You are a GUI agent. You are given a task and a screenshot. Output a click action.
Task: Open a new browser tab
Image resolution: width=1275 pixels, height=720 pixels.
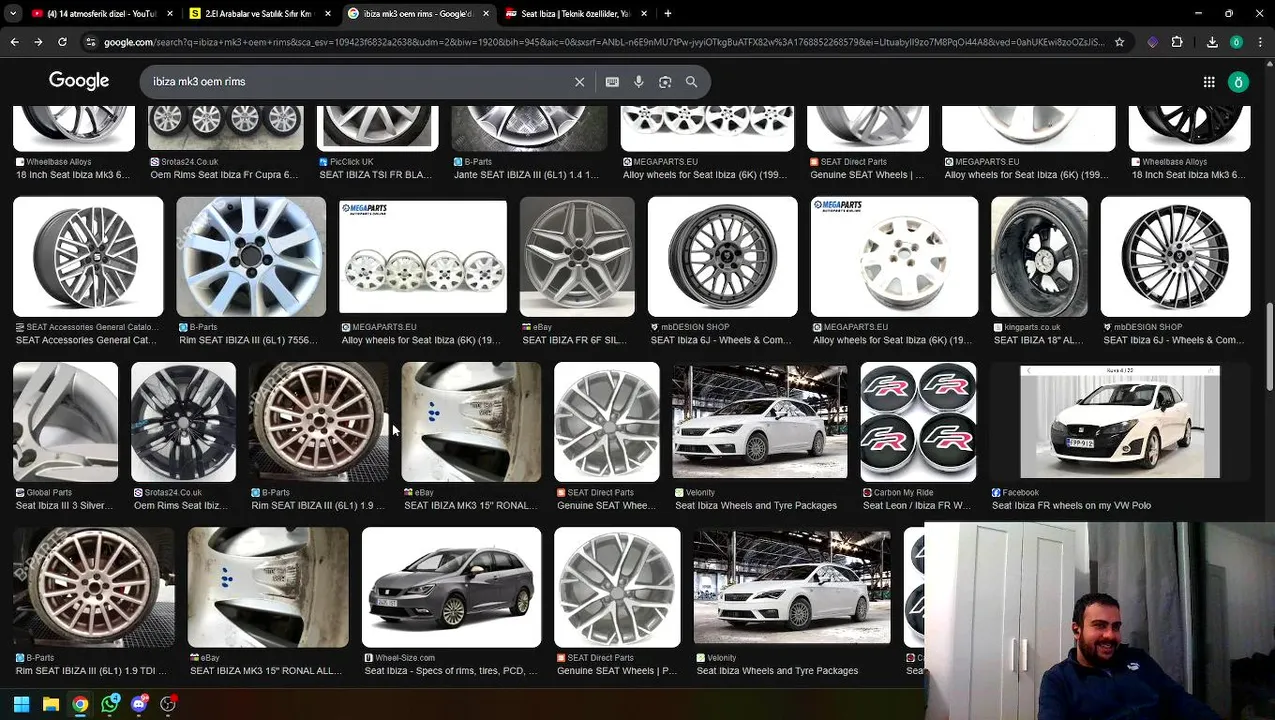(x=667, y=14)
